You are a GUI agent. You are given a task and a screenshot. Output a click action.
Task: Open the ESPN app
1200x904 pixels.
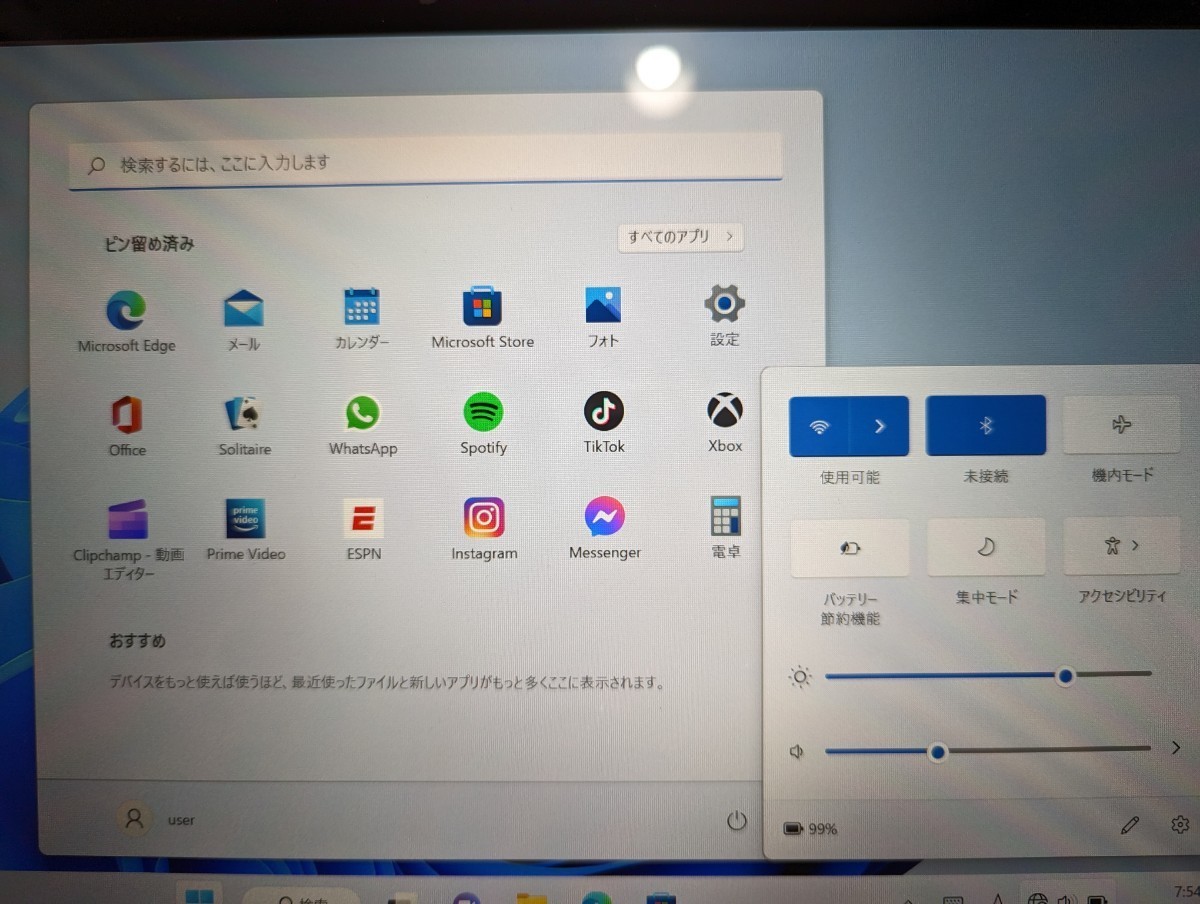(x=364, y=531)
